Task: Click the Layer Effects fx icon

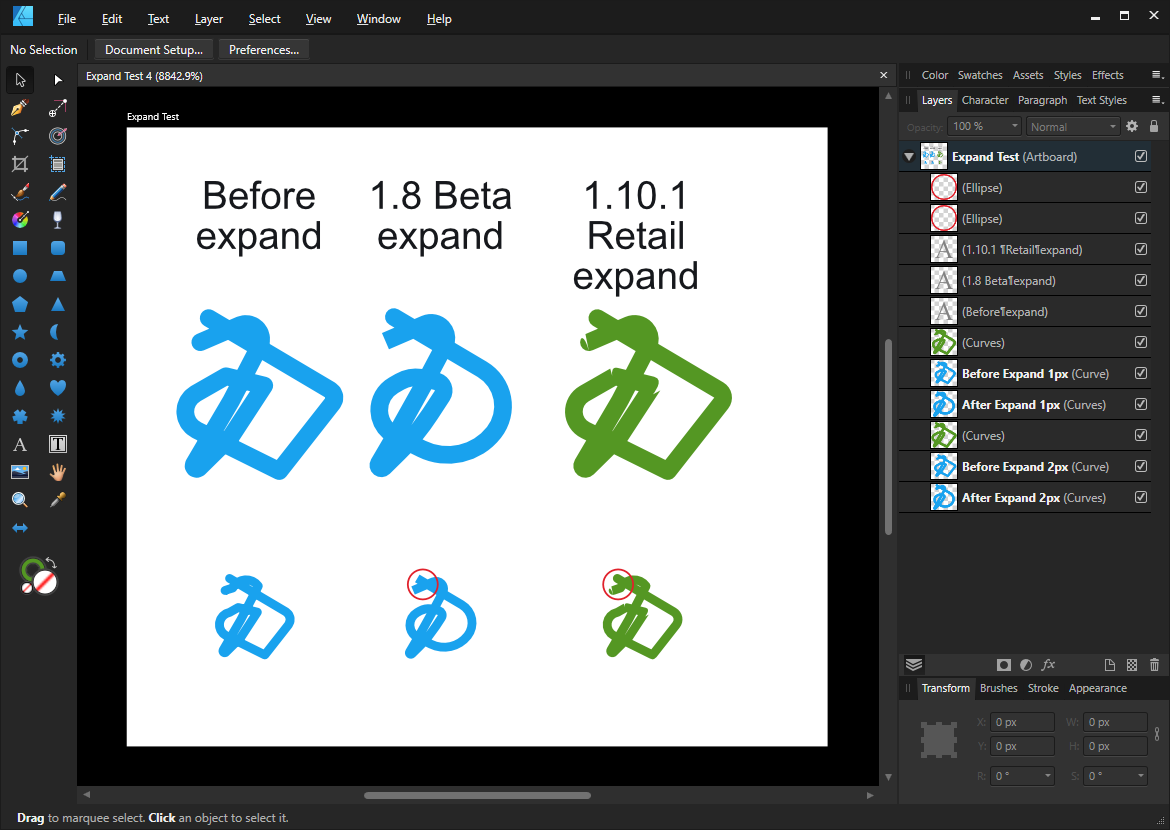Action: click(x=1049, y=665)
